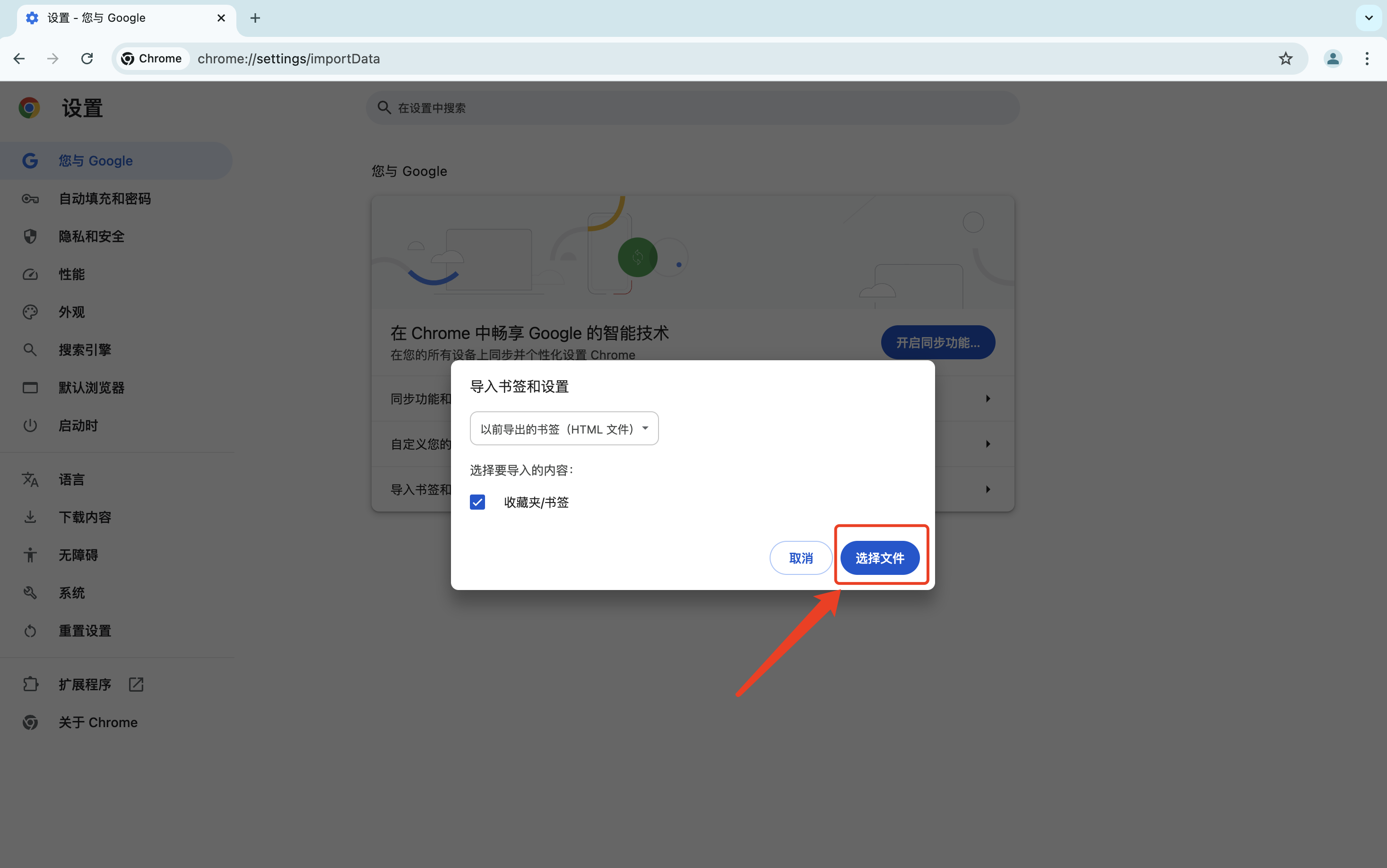Viewport: 1387px width, 868px height.
Task: Click the accessibility person icon
Action: point(30,556)
